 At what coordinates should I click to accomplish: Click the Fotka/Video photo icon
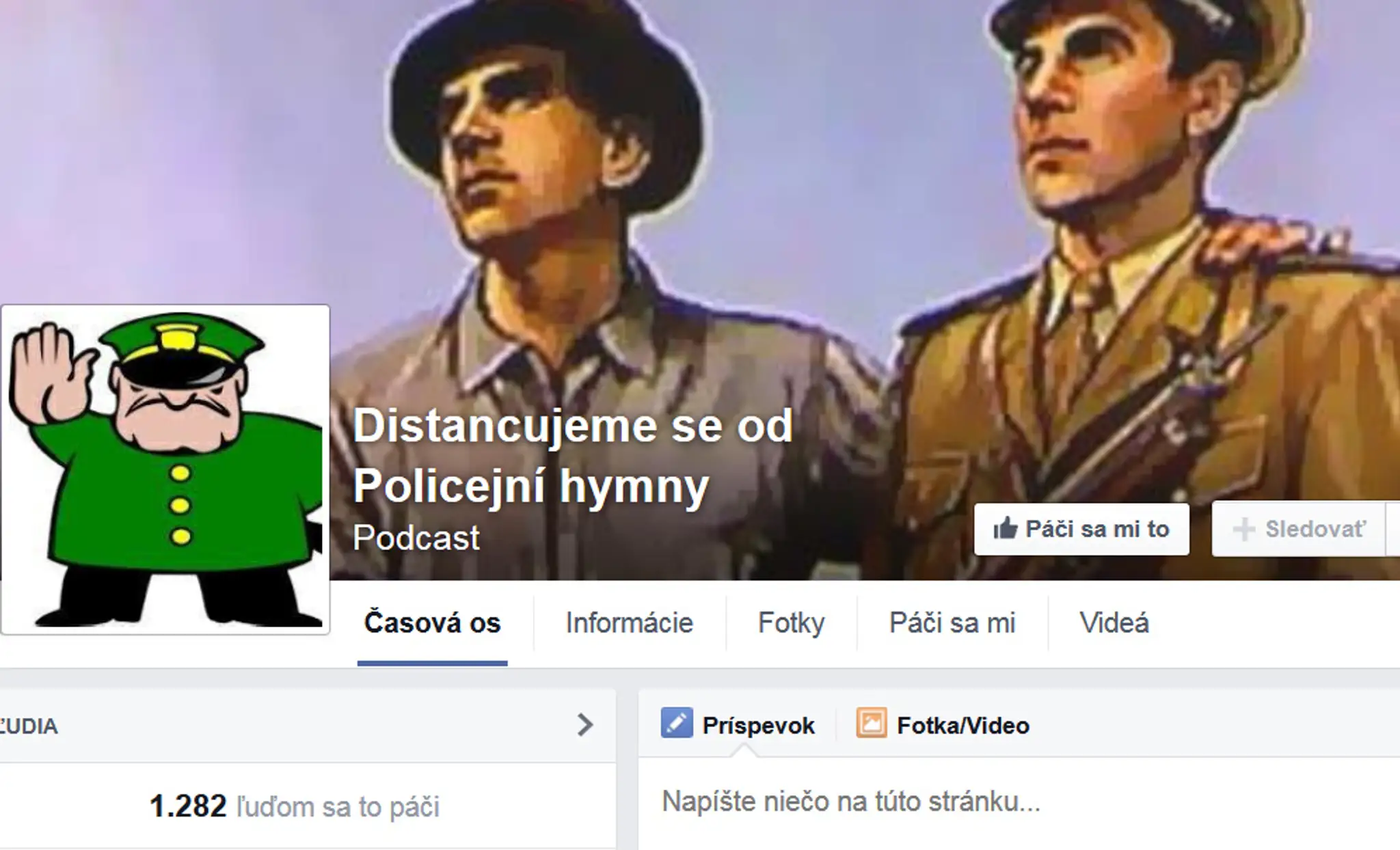click(872, 724)
